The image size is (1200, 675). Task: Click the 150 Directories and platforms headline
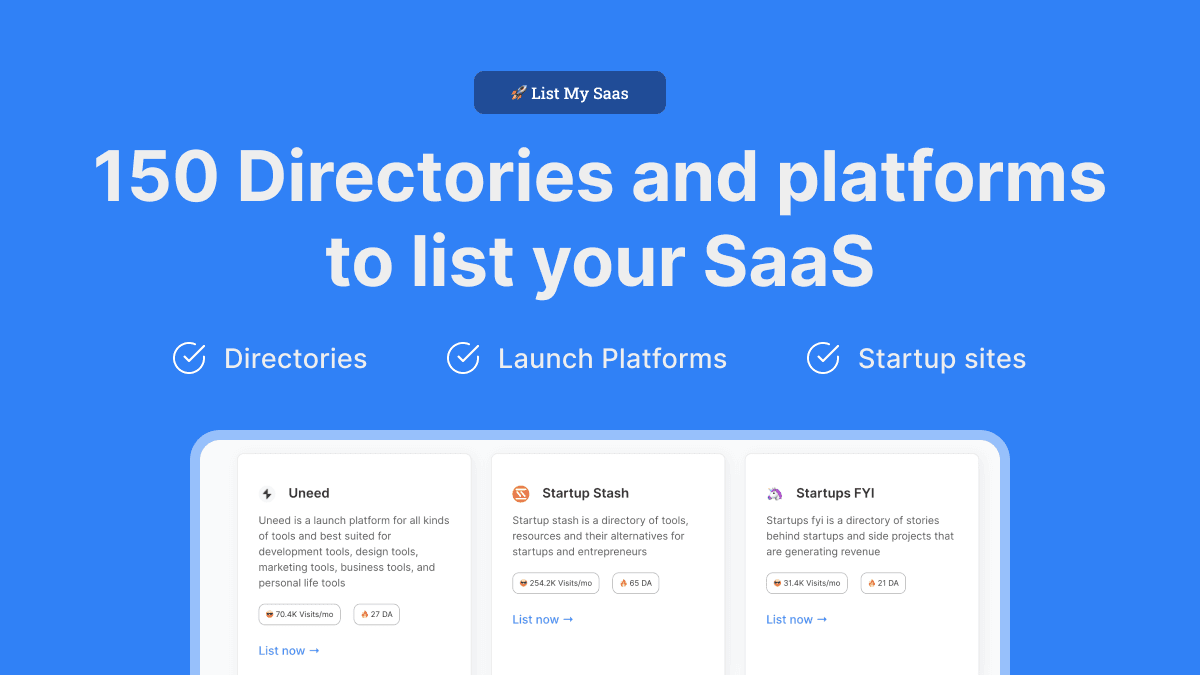pyautogui.click(x=600, y=220)
